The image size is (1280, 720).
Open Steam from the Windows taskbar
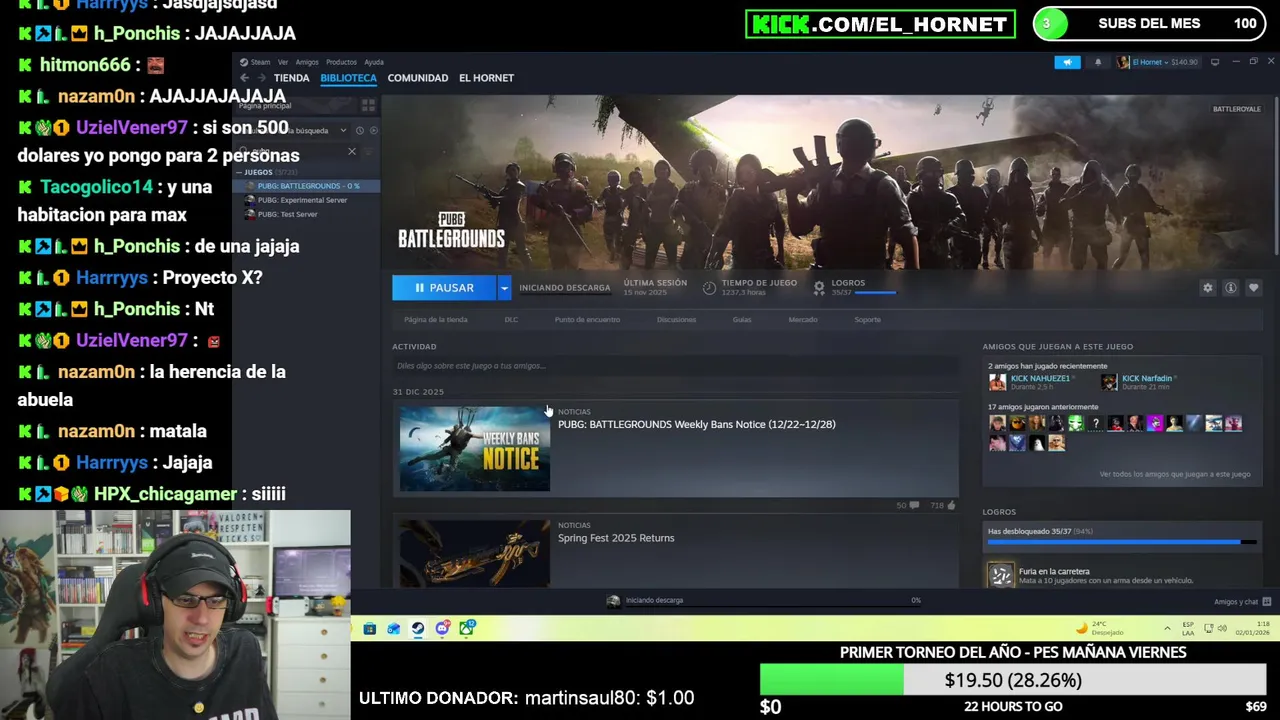[418, 629]
